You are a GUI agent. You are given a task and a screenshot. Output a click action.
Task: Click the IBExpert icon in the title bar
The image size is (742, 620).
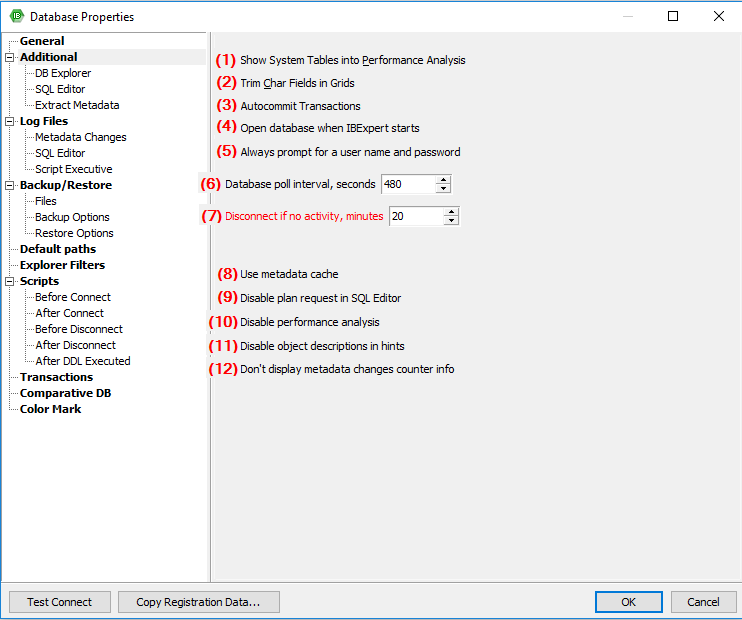click(17, 16)
